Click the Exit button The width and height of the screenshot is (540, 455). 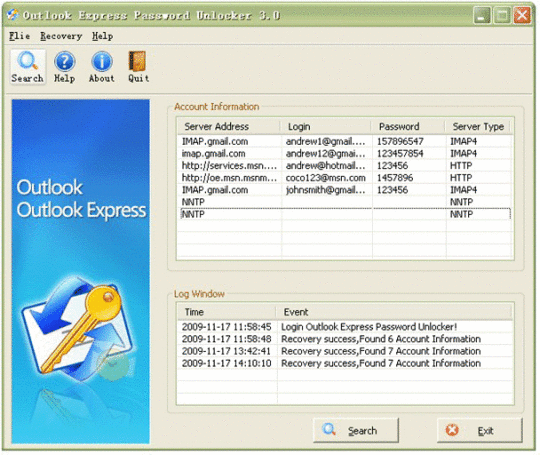[x=480, y=430]
